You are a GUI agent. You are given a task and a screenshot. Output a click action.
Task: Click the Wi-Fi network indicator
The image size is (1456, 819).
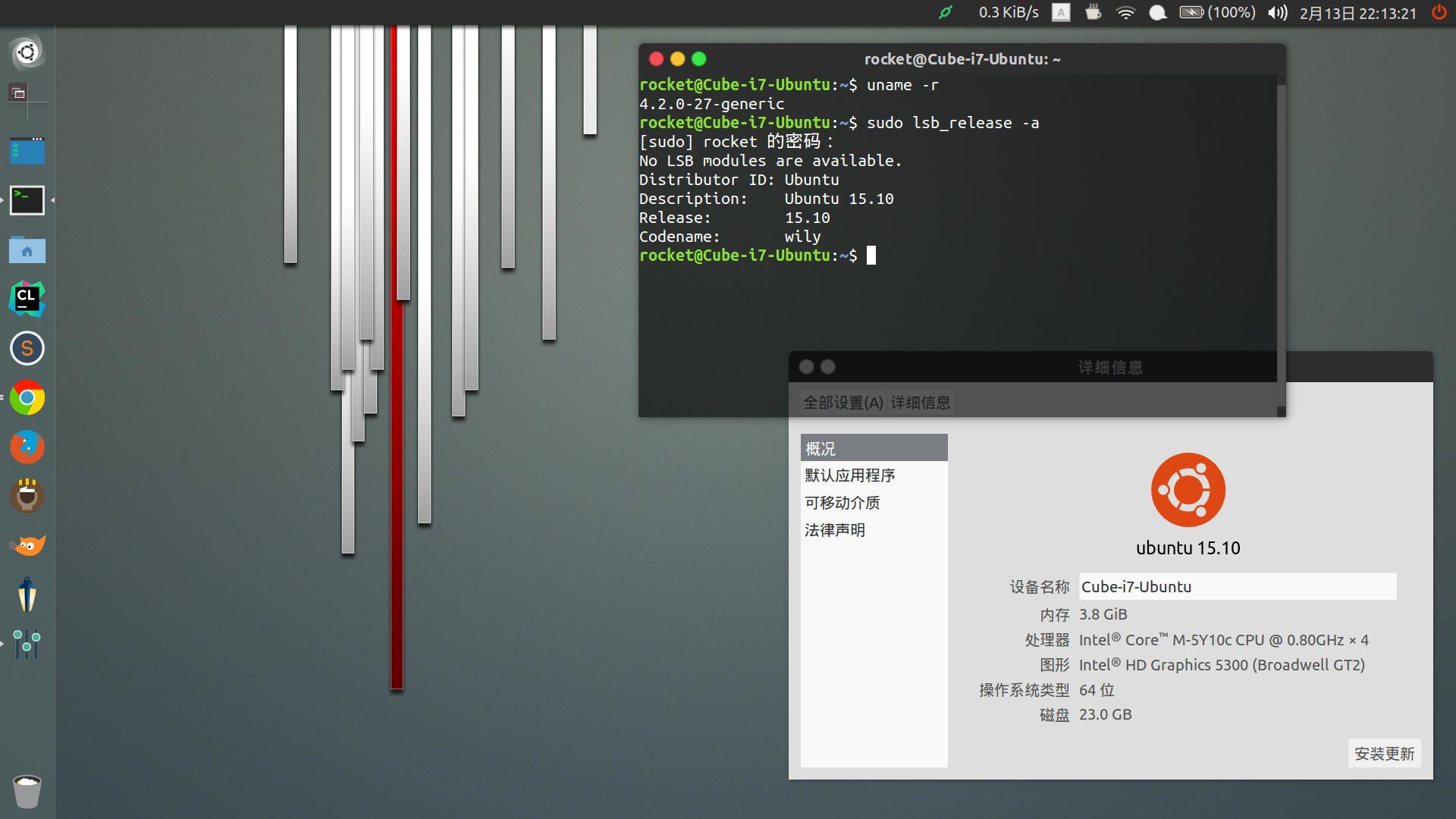1126,13
